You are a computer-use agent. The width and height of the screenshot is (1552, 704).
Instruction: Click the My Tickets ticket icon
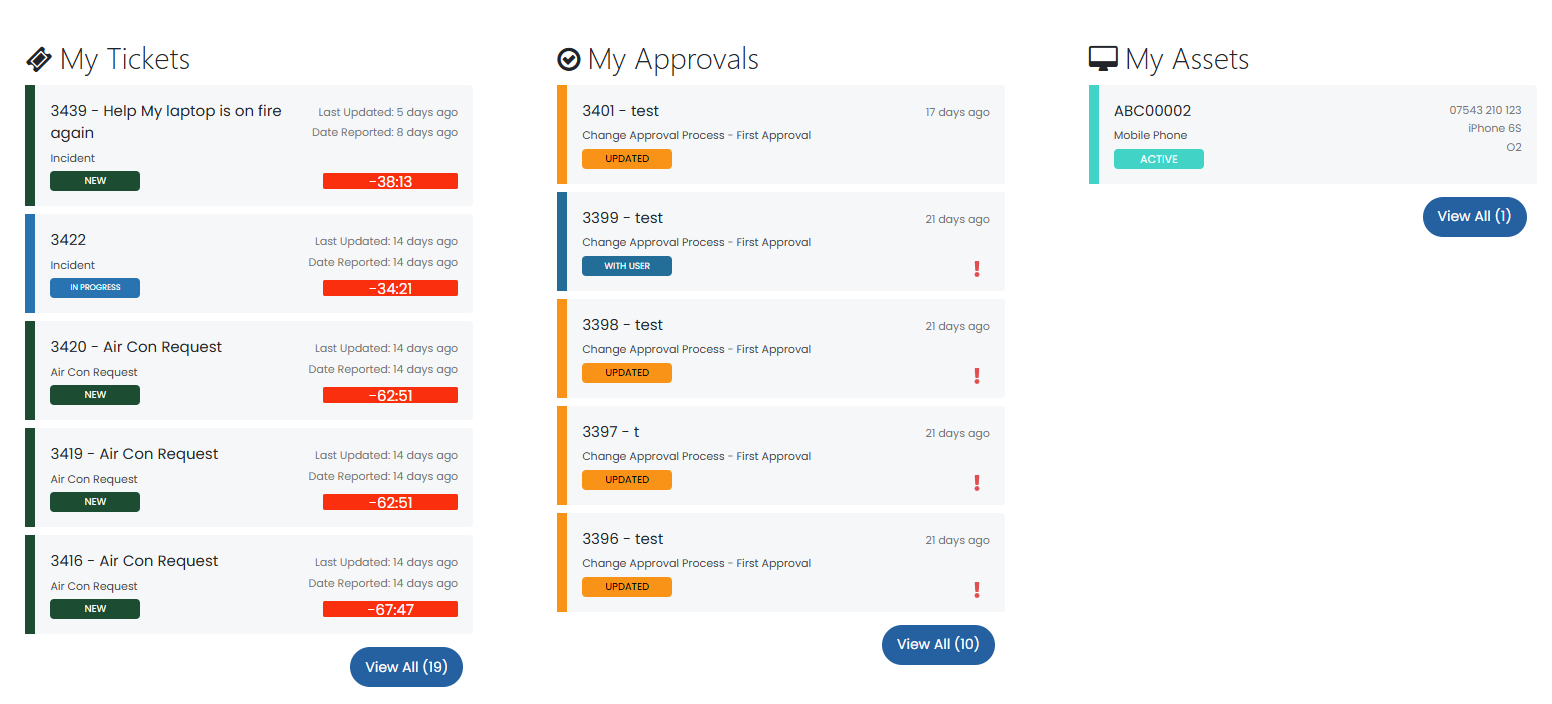pyautogui.click(x=38, y=60)
